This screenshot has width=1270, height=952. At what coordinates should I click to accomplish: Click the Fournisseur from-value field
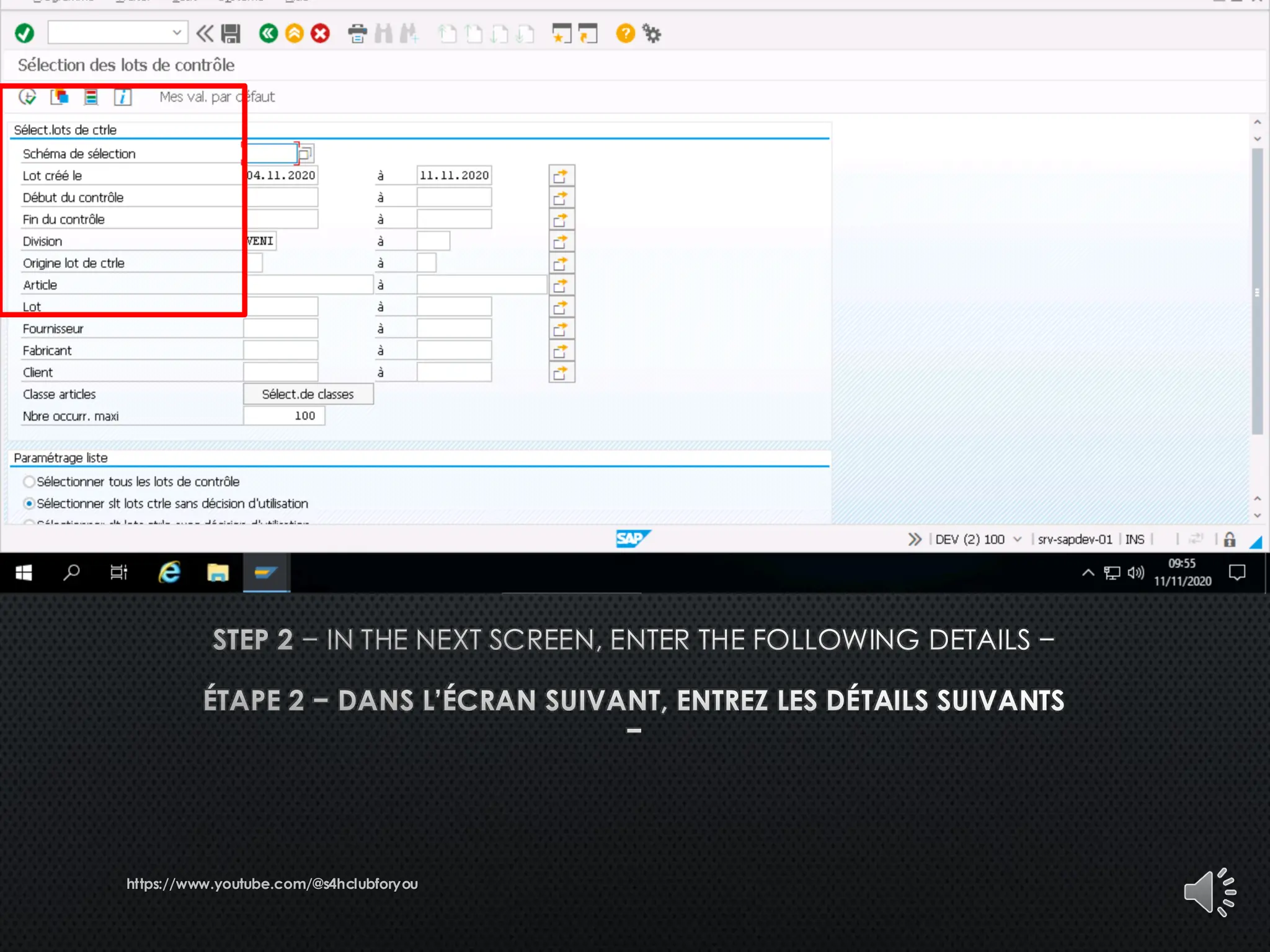[281, 328]
